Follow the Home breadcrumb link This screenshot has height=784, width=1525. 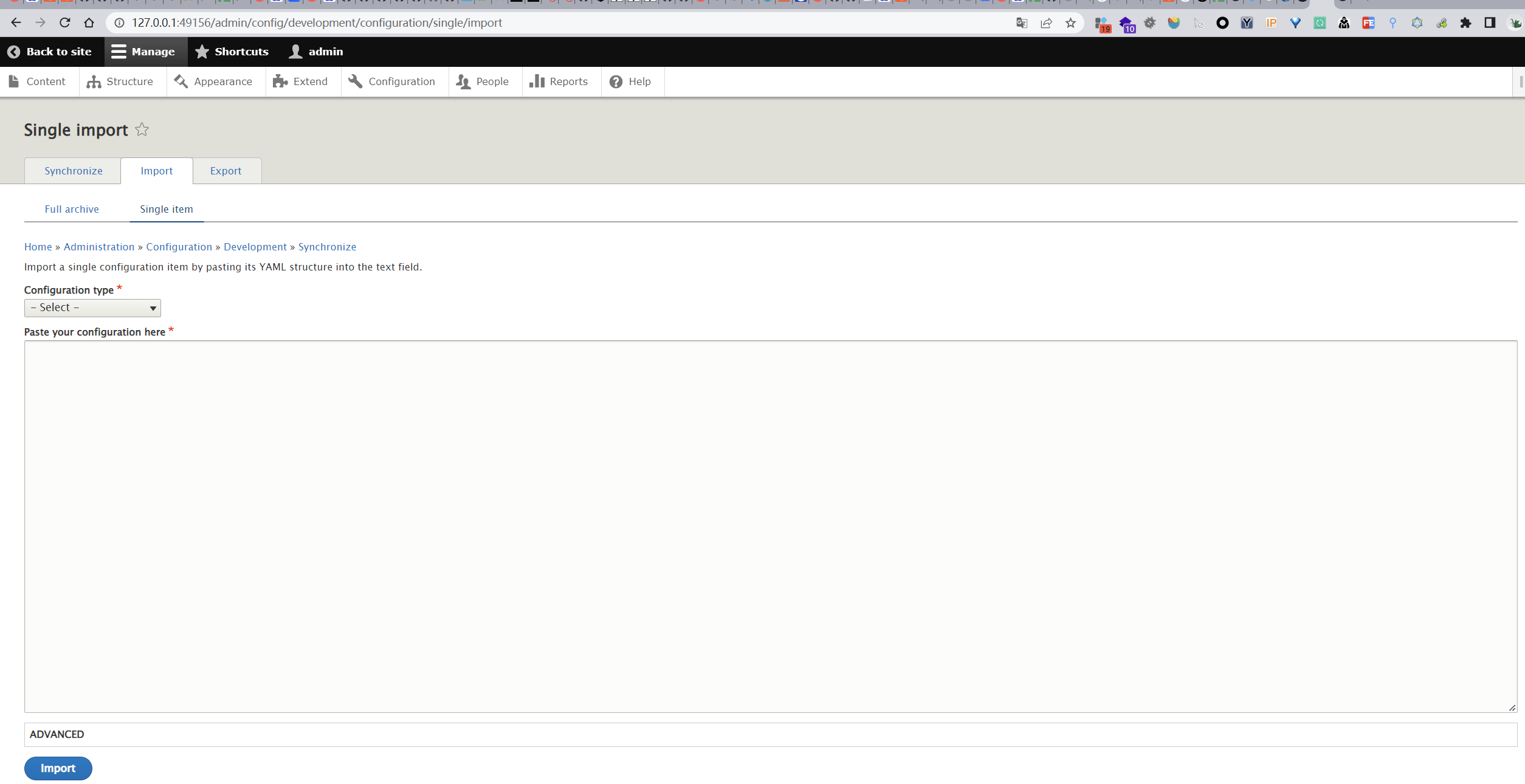38,247
